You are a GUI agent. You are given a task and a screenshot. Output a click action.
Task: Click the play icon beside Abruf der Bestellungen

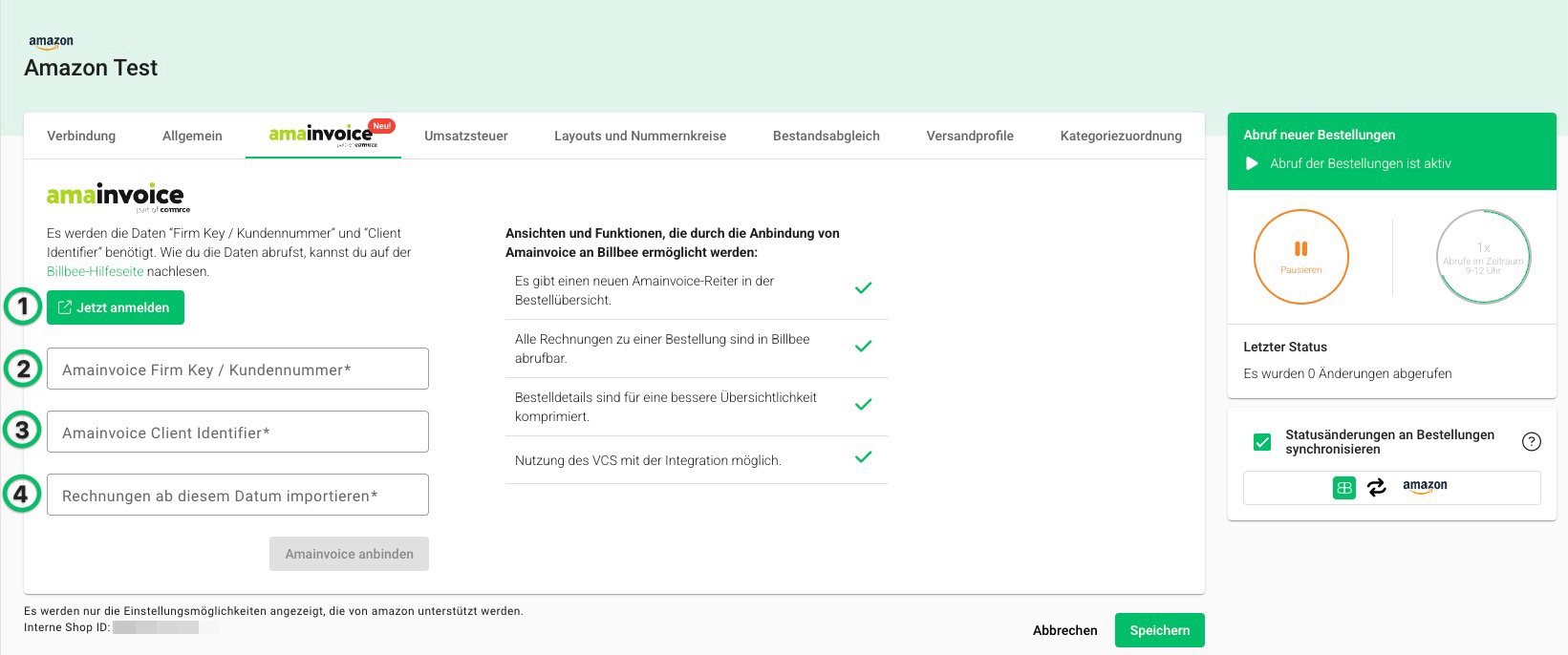1252,163
